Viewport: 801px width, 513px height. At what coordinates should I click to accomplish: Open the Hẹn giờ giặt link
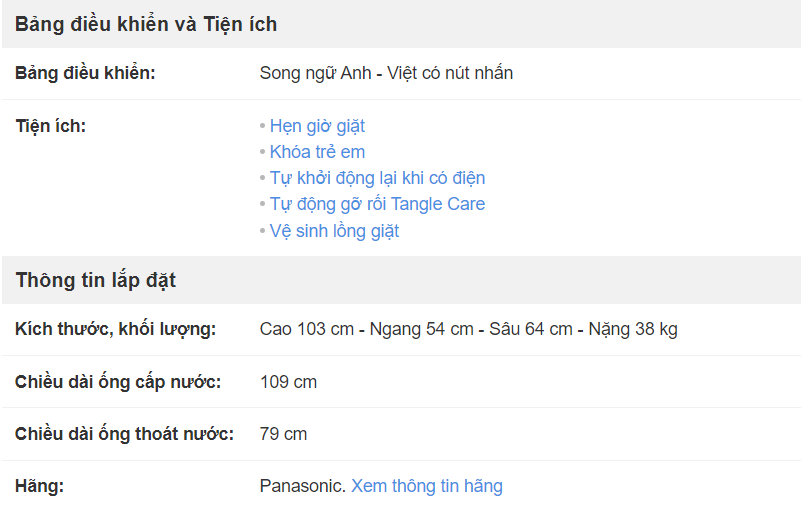pos(317,126)
